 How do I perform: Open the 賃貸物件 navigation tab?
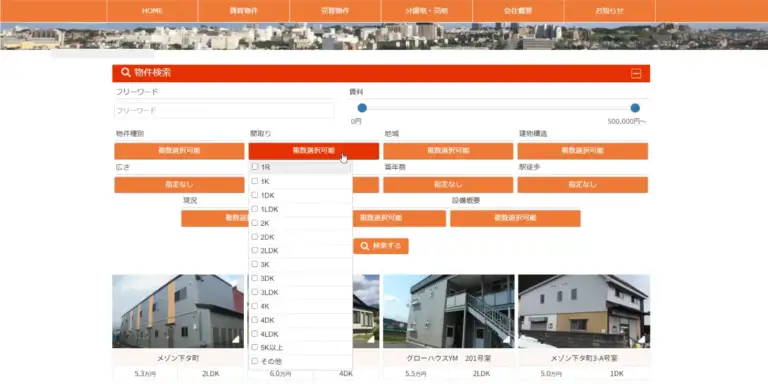pyautogui.click(x=243, y=11)
